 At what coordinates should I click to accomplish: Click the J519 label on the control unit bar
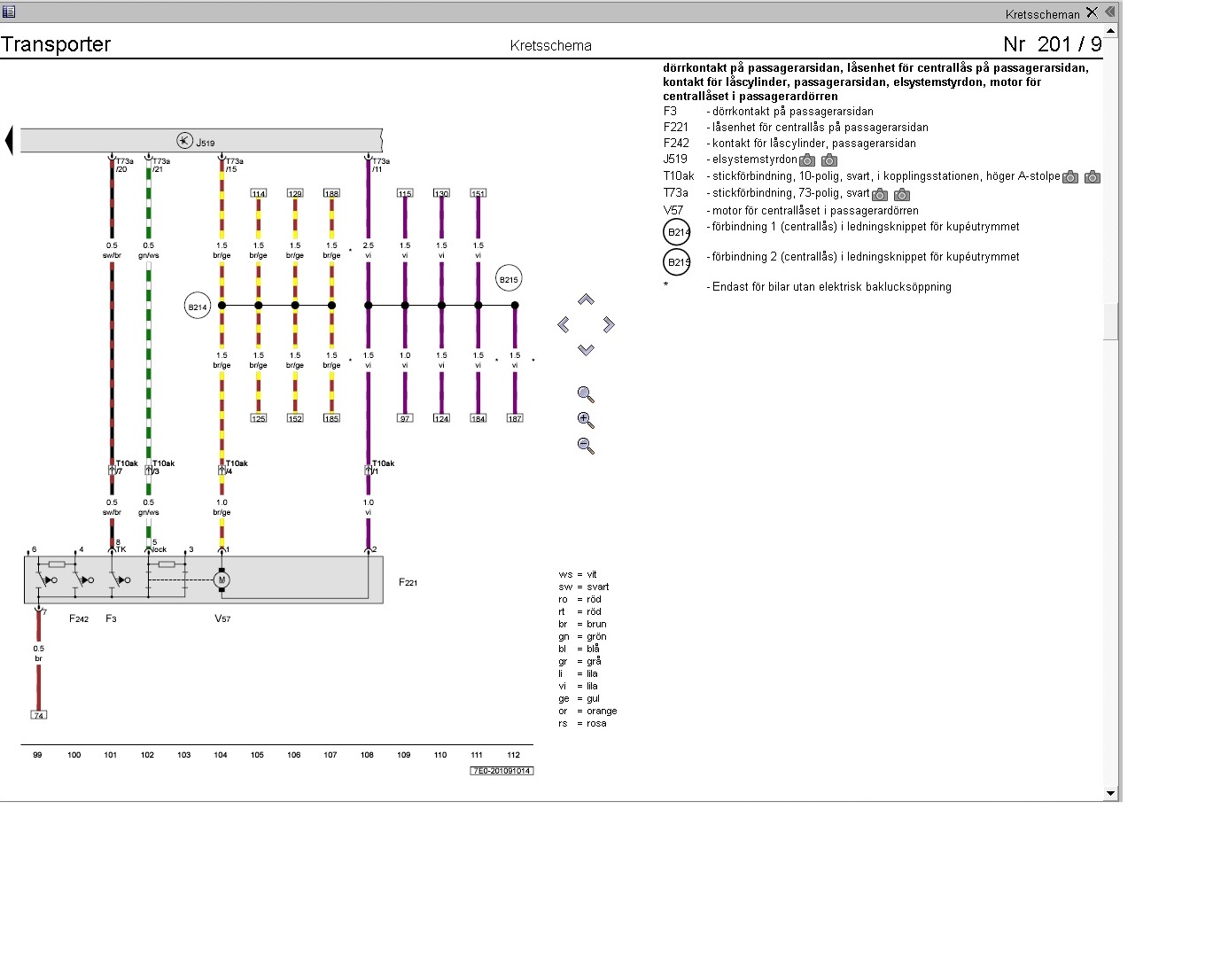click(x=206, y=143)
